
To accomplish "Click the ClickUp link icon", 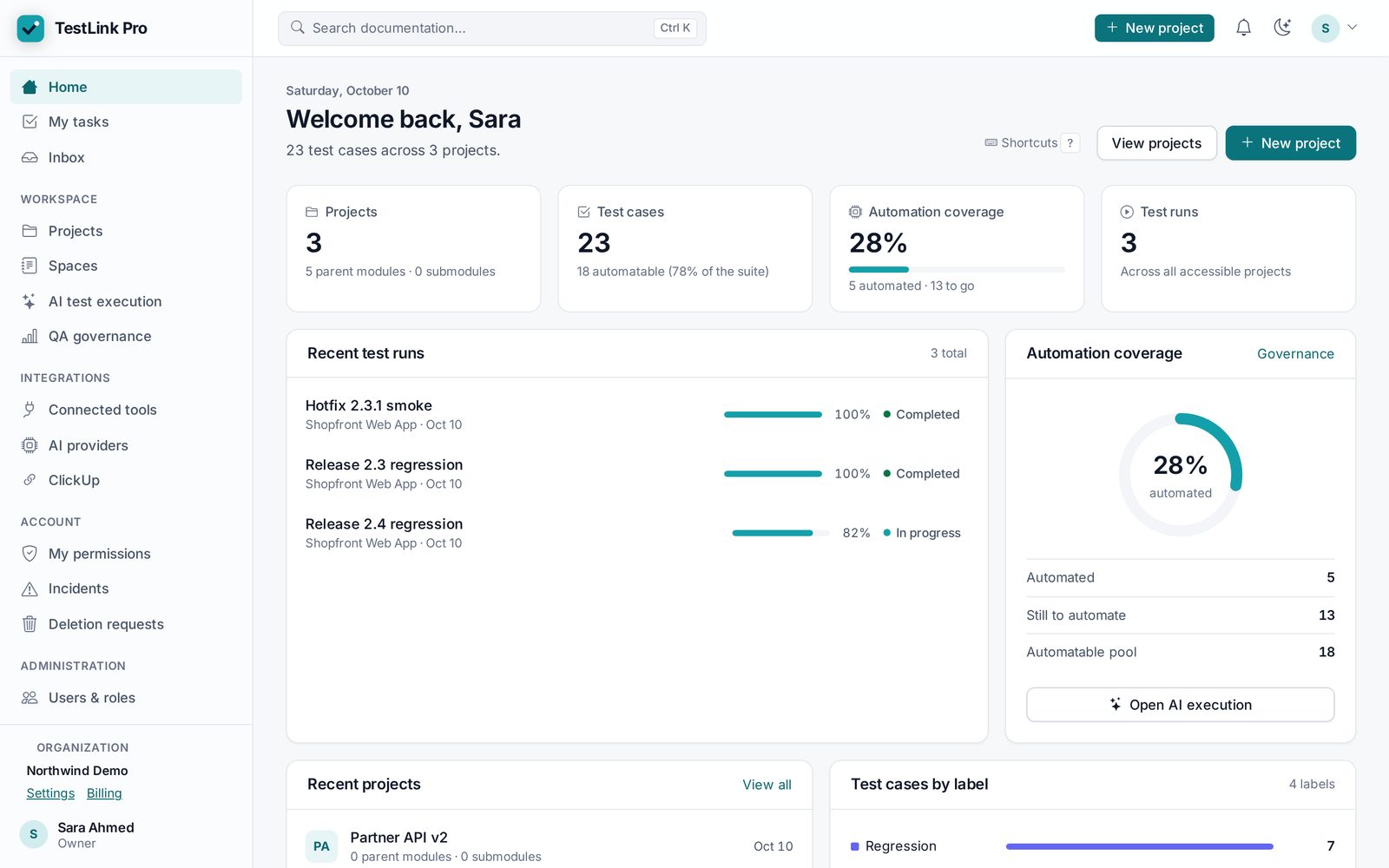I will coord(30,480).
